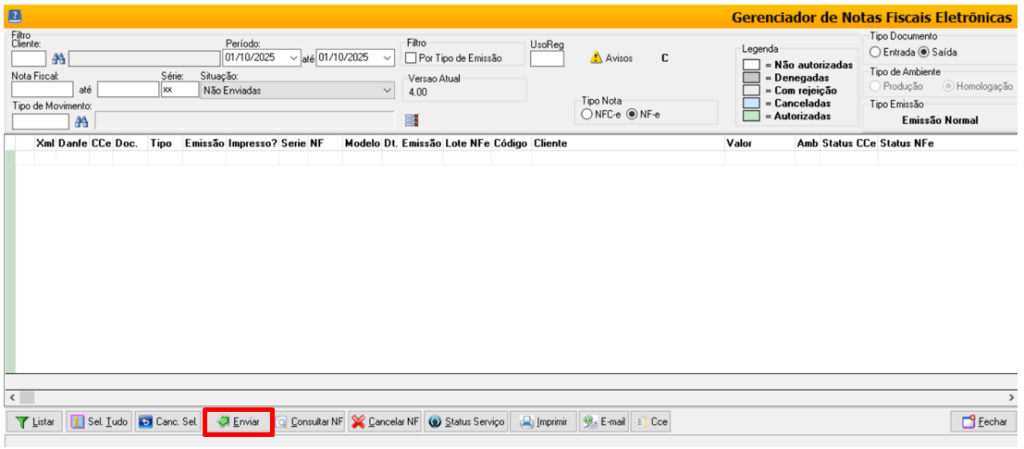Send invoices with the Enviar button
The height and width of the screenshot is (449, 1024).
click(x=239, y=422)
